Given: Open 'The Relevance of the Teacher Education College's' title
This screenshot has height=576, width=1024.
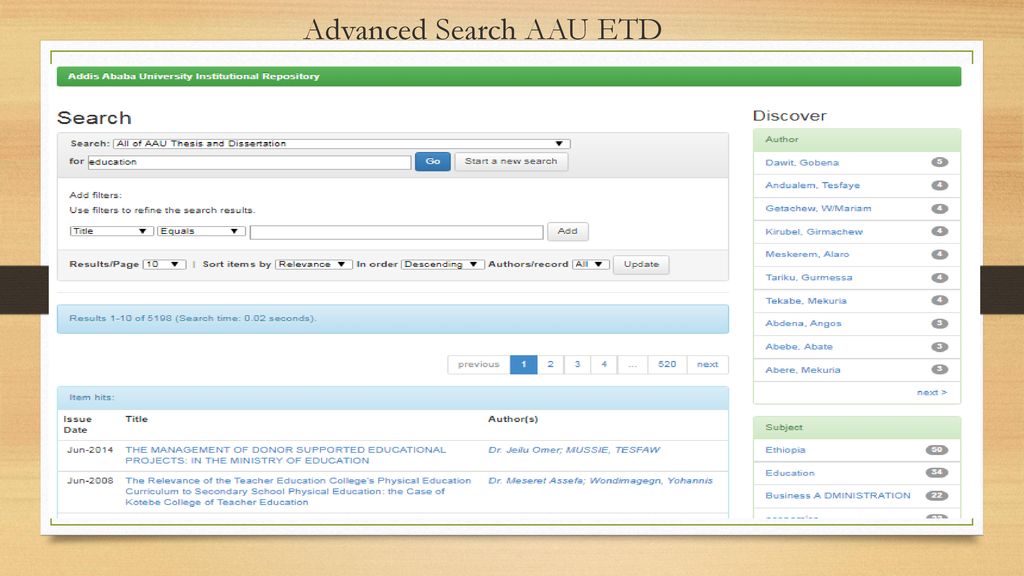Looking at the screenshot, I should [298, 491].
